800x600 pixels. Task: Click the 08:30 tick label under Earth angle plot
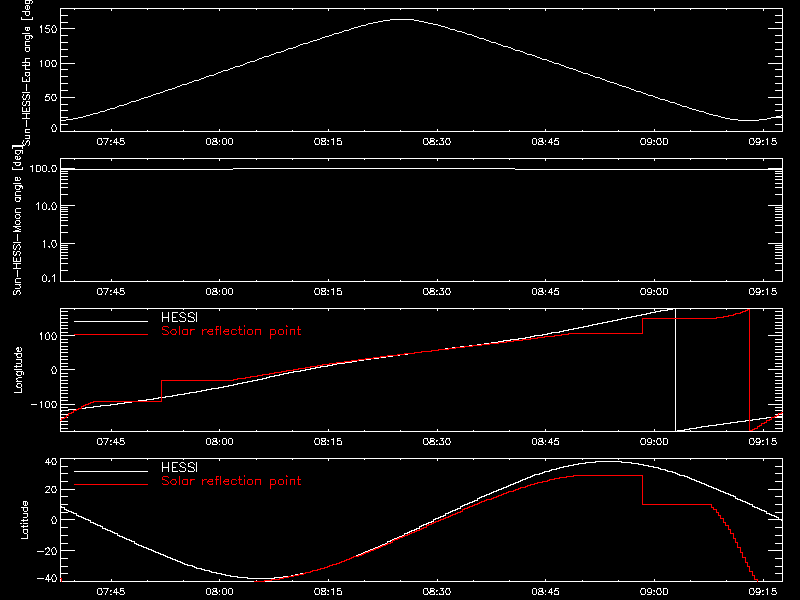[x=437, y=142]
